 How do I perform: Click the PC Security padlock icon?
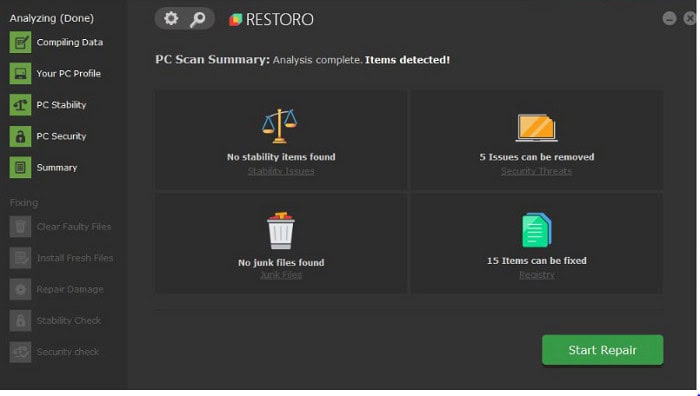tap(21, 136)
